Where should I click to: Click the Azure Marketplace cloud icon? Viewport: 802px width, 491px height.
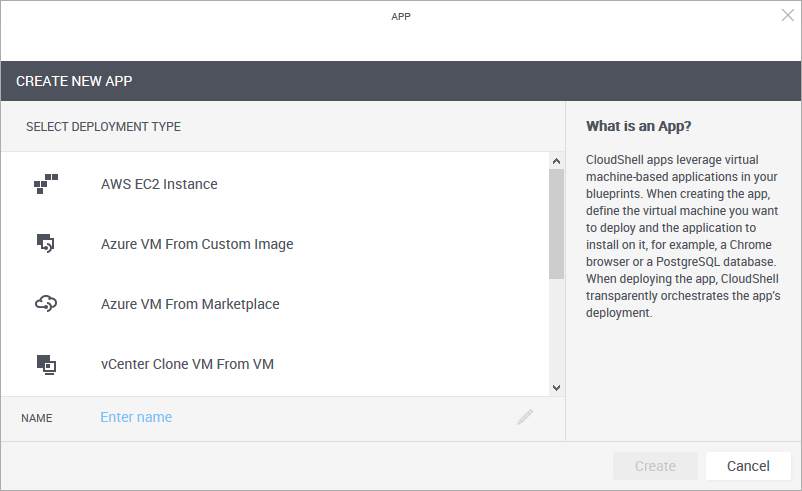(x=46, y=304)
